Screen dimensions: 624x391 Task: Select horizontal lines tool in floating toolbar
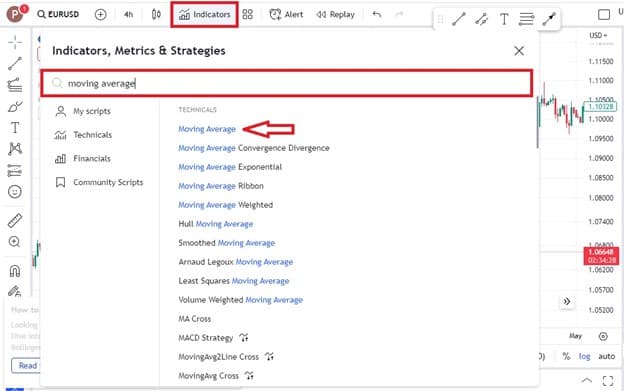point(526,19)
